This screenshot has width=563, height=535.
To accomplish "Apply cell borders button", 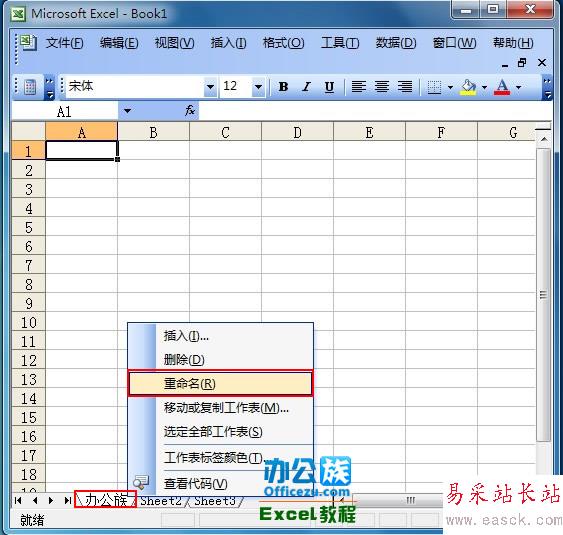I will click(434, 87).
